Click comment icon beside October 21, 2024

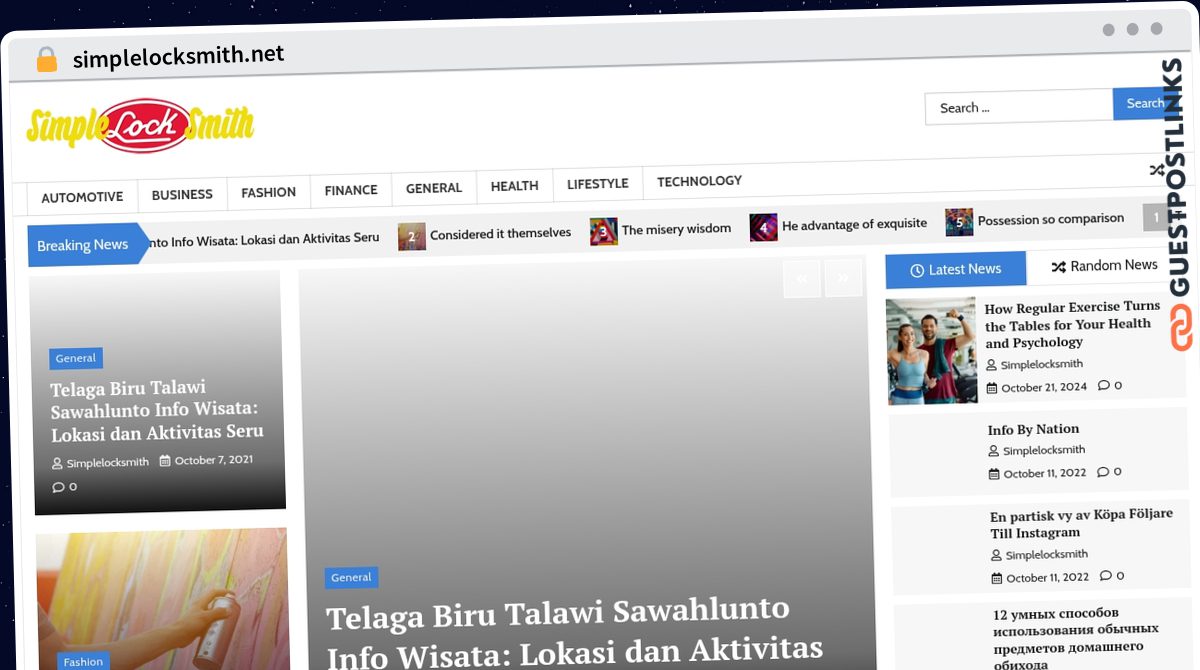coord(1103,385)
